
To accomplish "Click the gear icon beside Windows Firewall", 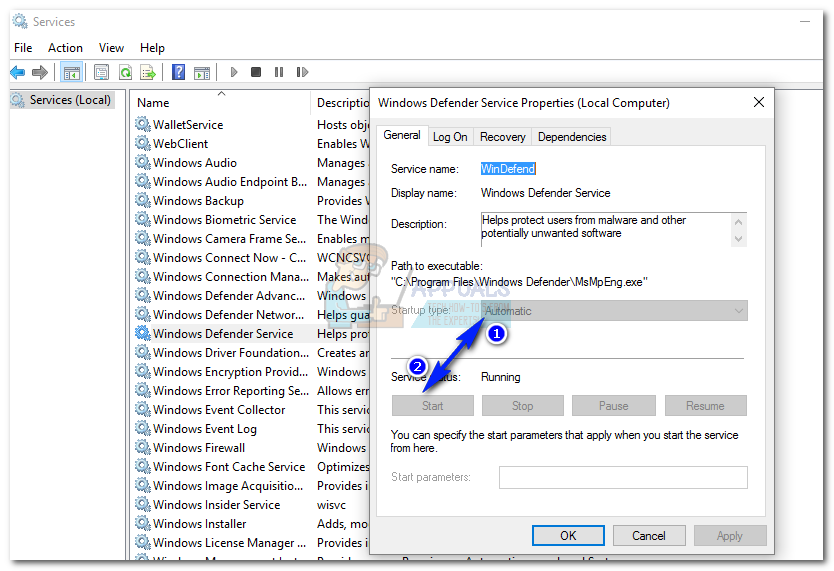I will tap(143, 448).
